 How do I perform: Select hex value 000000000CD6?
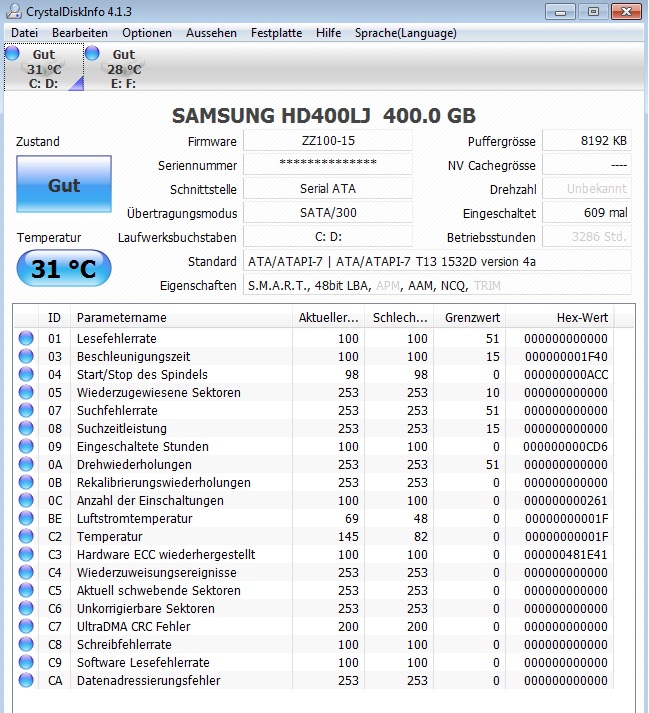click(565, 446)
